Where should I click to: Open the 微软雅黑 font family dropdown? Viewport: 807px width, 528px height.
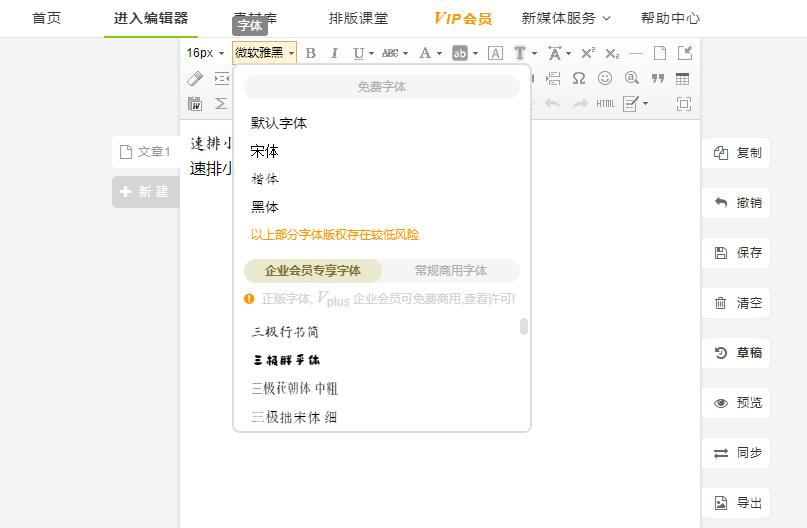point(264,52)
